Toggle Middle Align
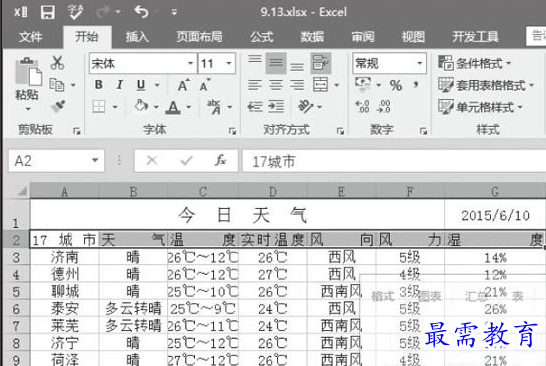This screenshot has width=546, height=366. click(276, 63)
